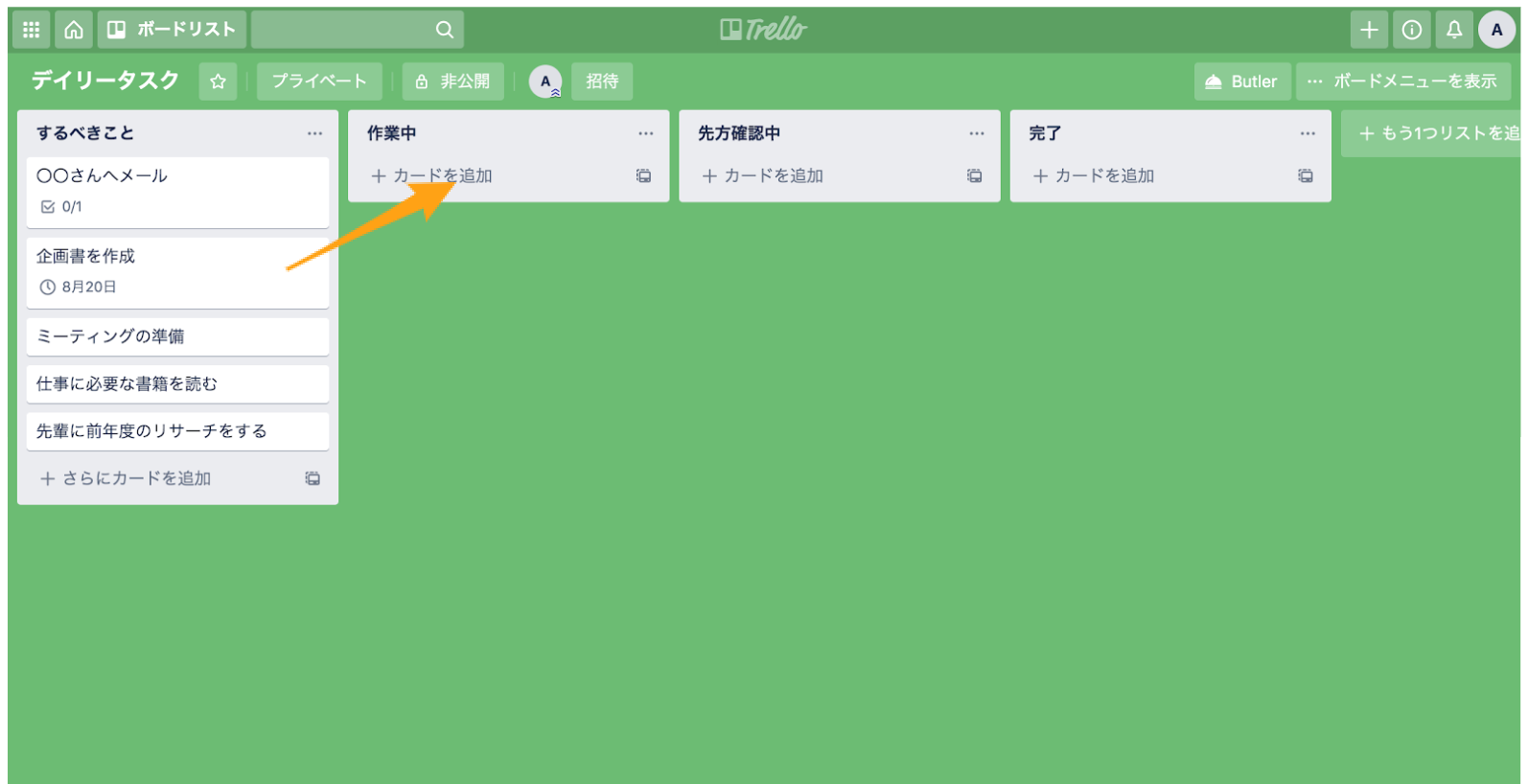Screen dimensions: 1528x784
Task: Open board member avatar A
Action: pyautogui.click(x=545, y=81)
